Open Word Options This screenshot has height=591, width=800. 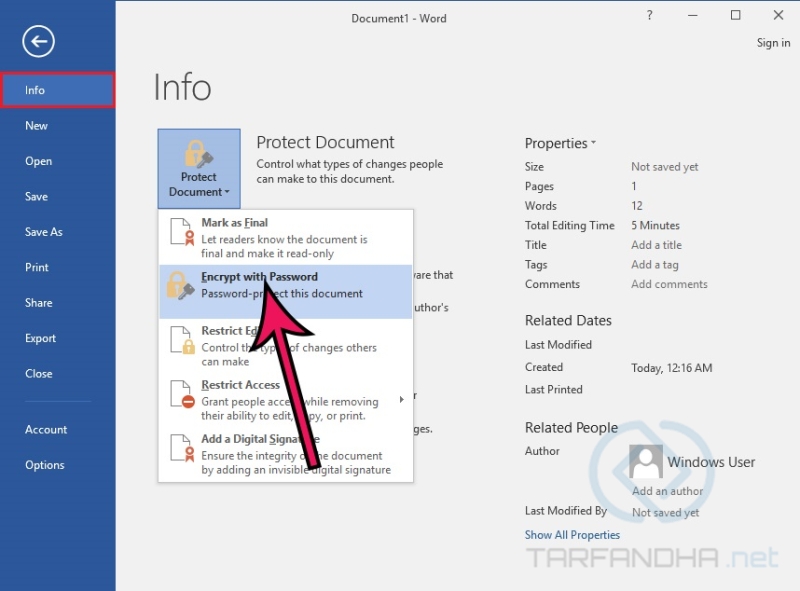[58, 465]
